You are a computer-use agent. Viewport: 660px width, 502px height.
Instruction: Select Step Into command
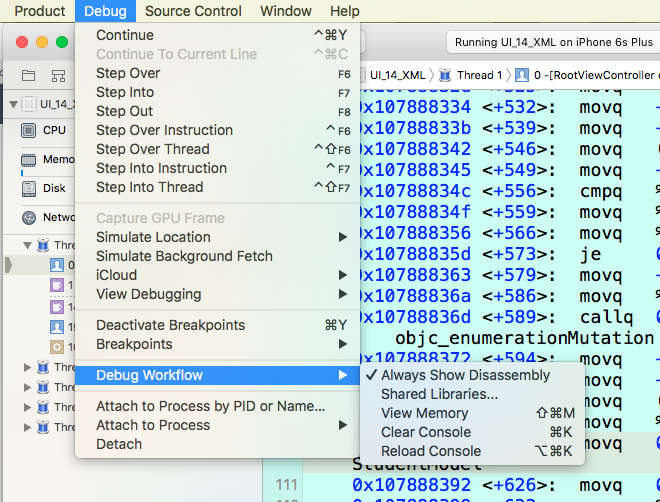click(217, 92)
